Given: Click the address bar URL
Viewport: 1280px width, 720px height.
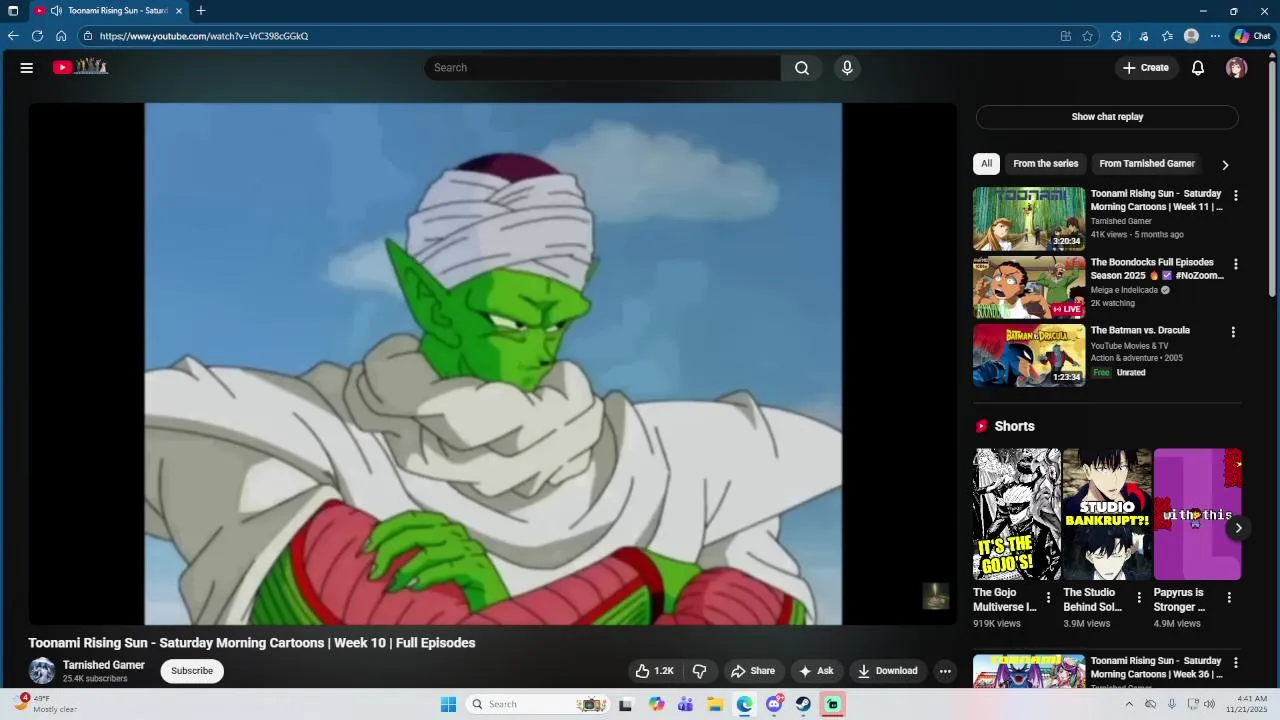Looking at the screenshot, I should pyautogui.click(x=204, y=36).
